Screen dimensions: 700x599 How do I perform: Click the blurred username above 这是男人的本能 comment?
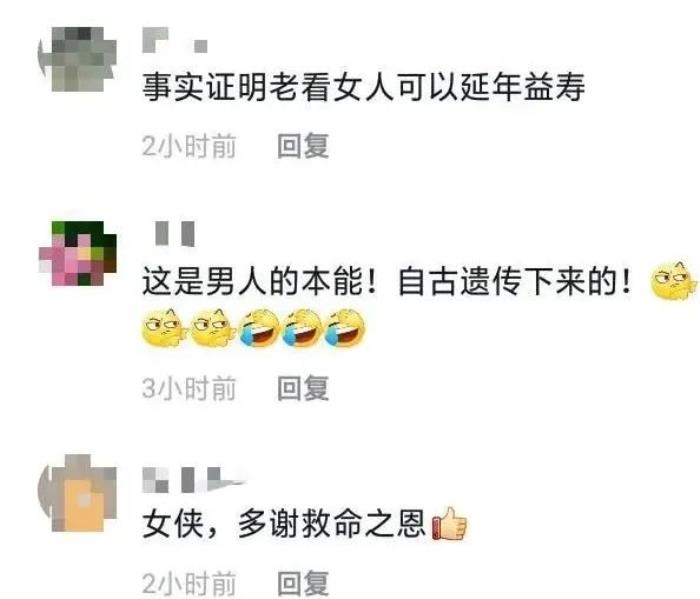point(175,233)
